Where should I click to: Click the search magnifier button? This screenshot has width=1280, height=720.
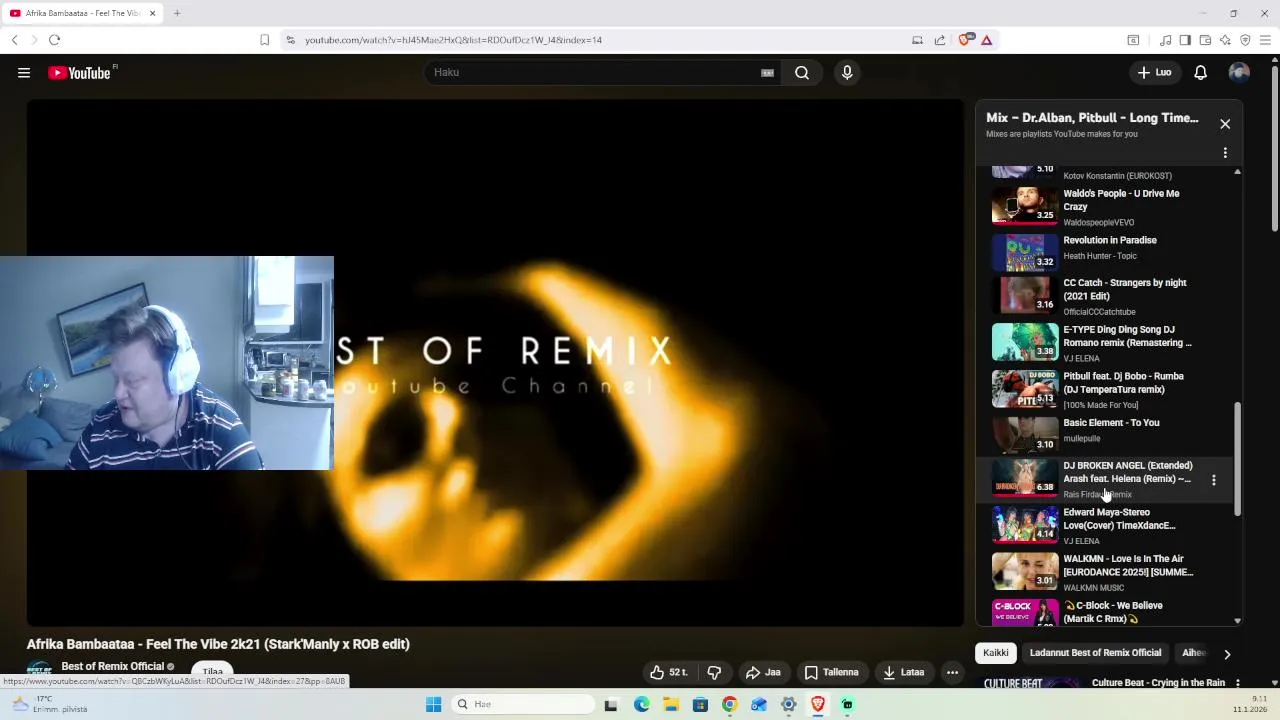[802, 73]
